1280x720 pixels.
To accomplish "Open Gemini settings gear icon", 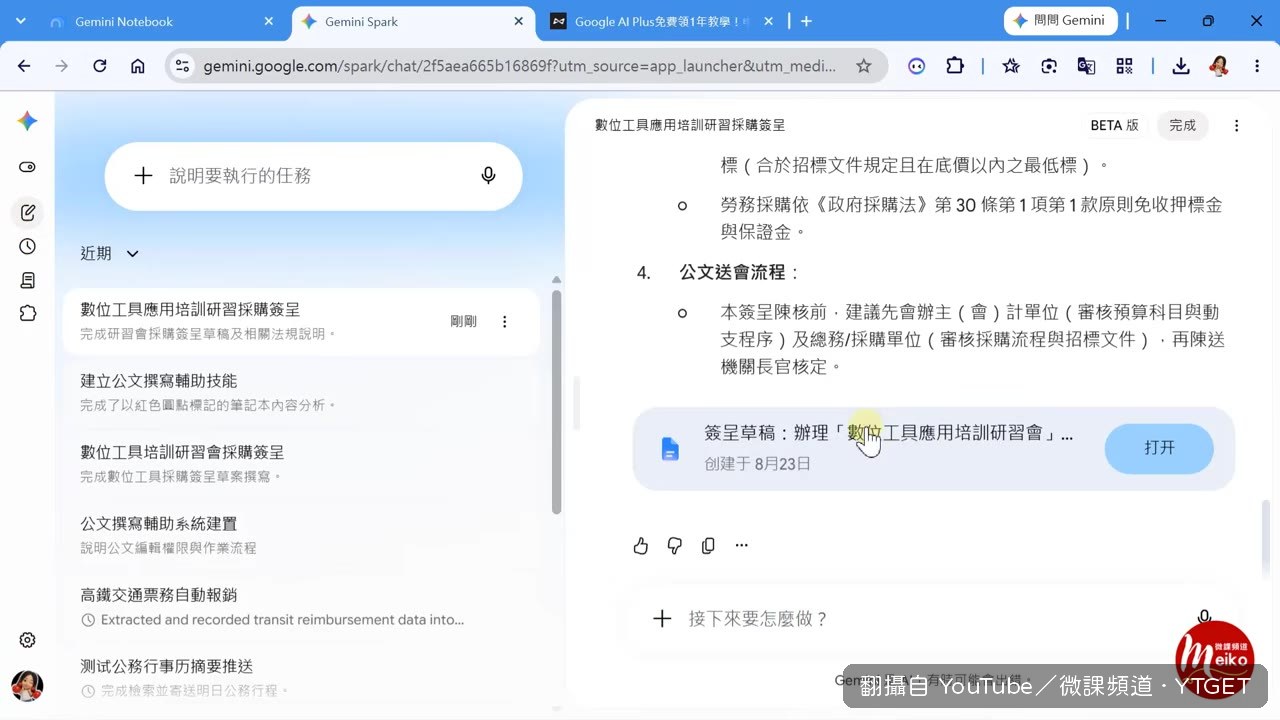I will 27,640.
